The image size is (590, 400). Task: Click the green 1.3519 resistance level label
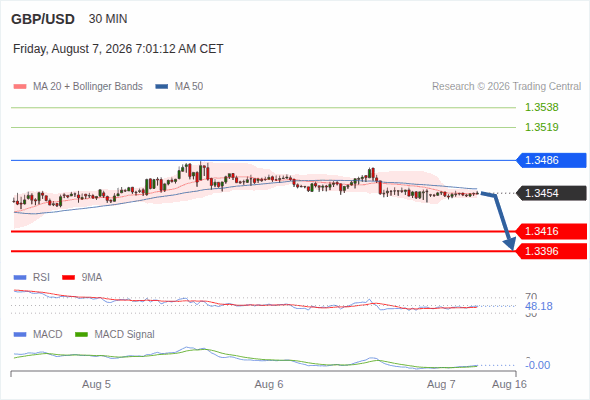541,127
